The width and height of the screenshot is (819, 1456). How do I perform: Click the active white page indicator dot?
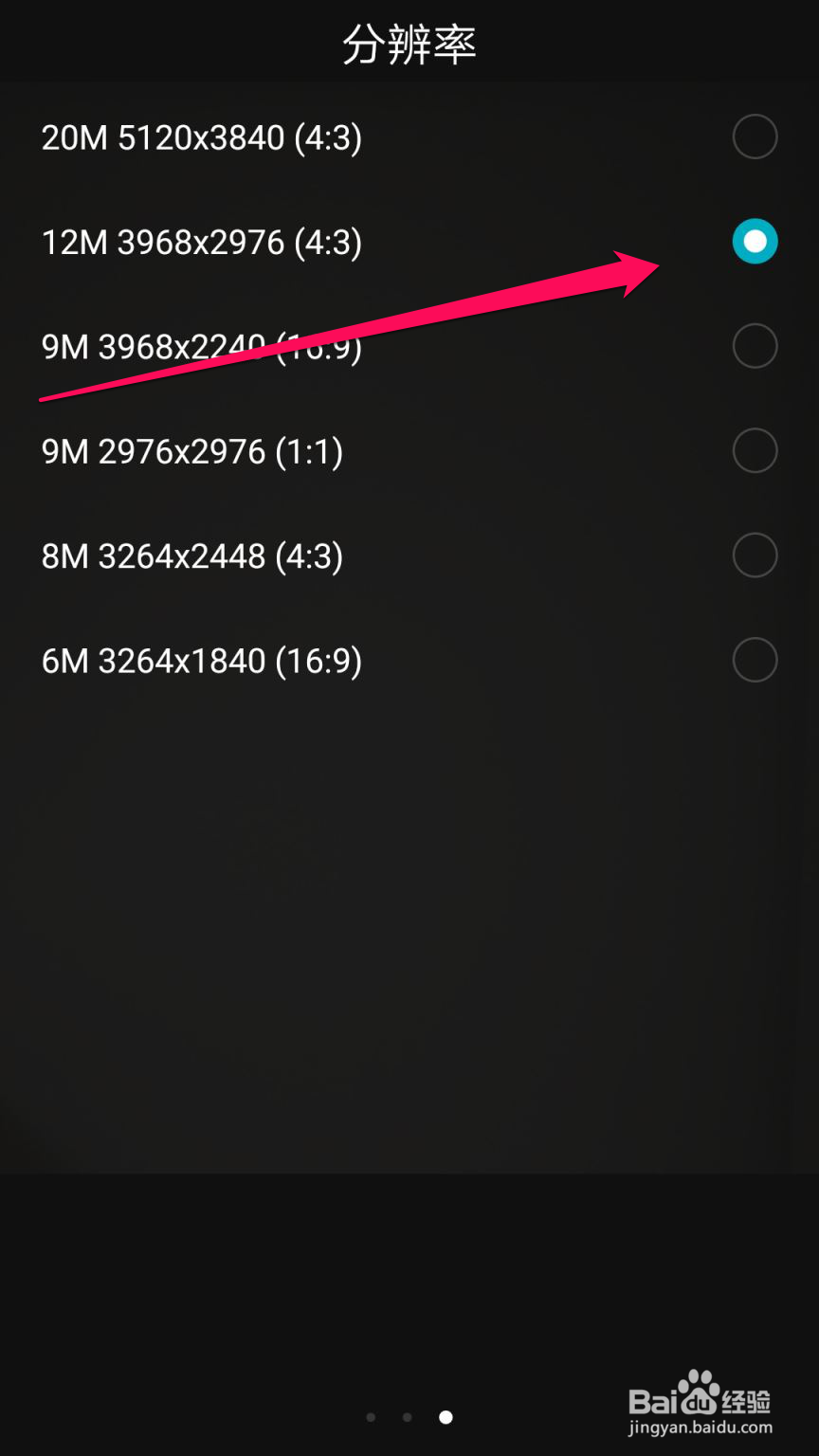[x=446, y=1417]
